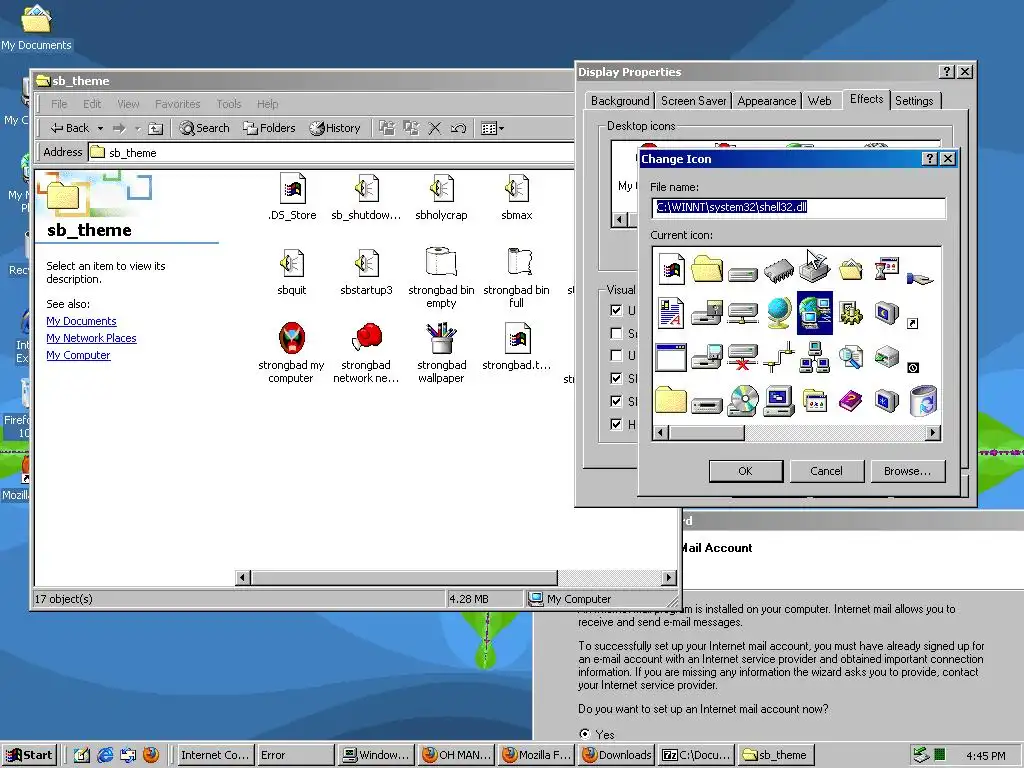Open Internet Explorer from quick launch bar

[x=105, y=755]
